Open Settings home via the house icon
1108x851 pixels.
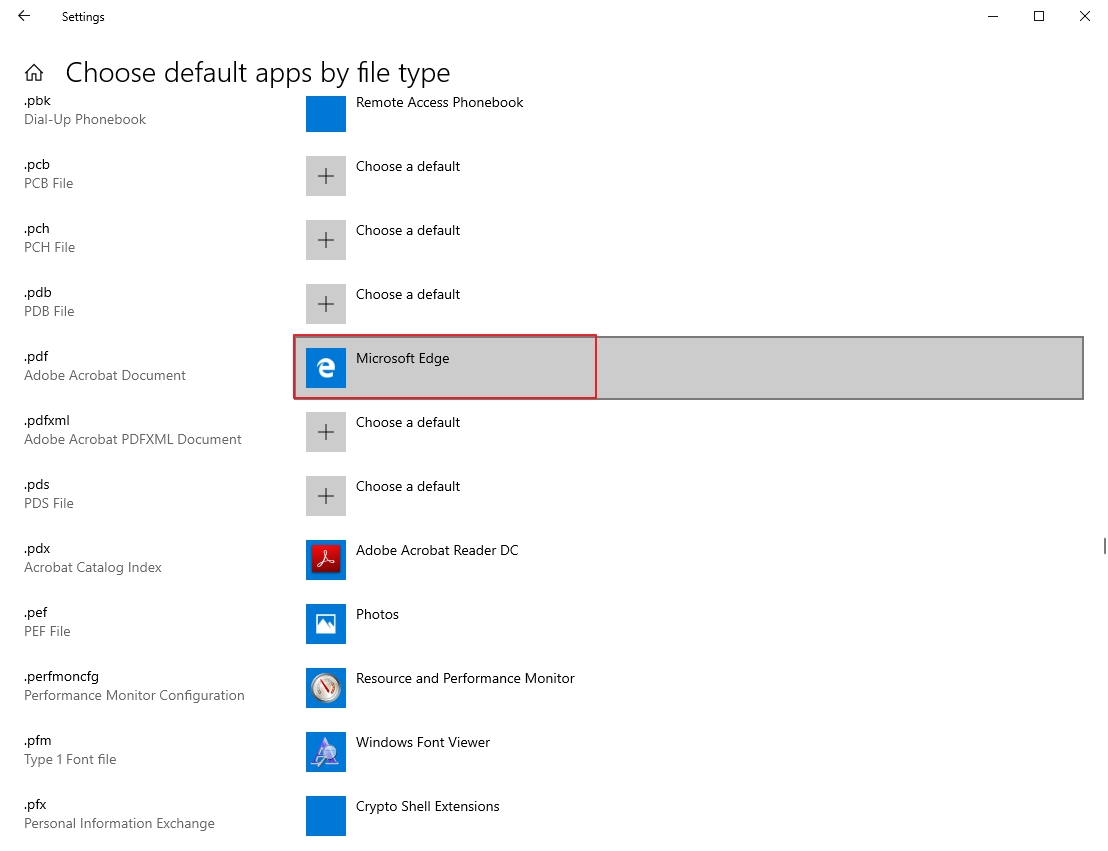[x=34, y=73]
